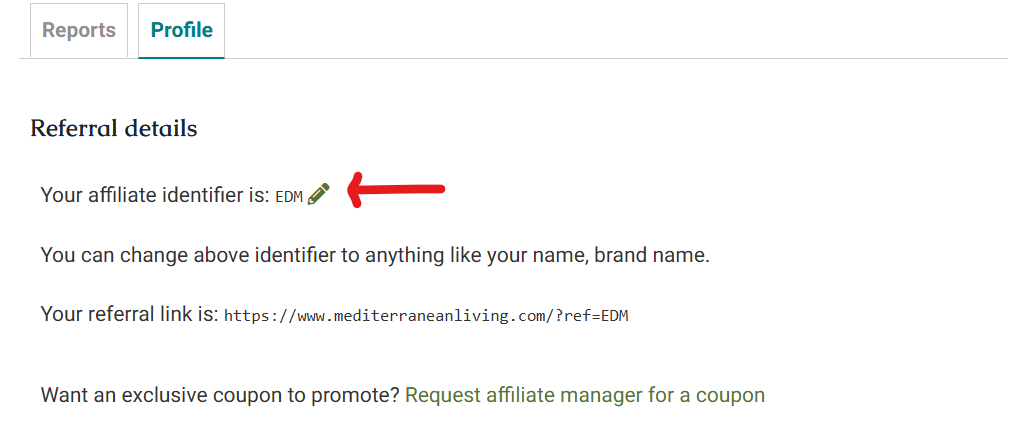
Task: Click the pencil icon to edit identifier
Action: (319, 194)
